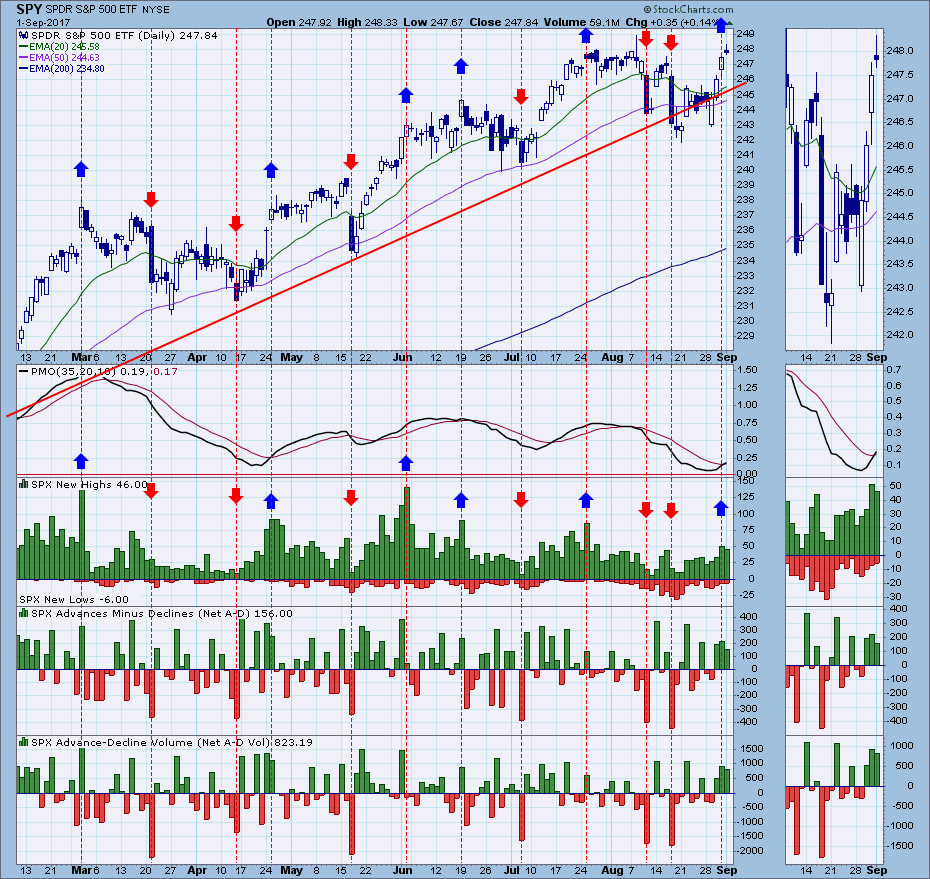Click the 249 price axis label
The height and width of the screenshot is (879, 930).
pos(746,34)
